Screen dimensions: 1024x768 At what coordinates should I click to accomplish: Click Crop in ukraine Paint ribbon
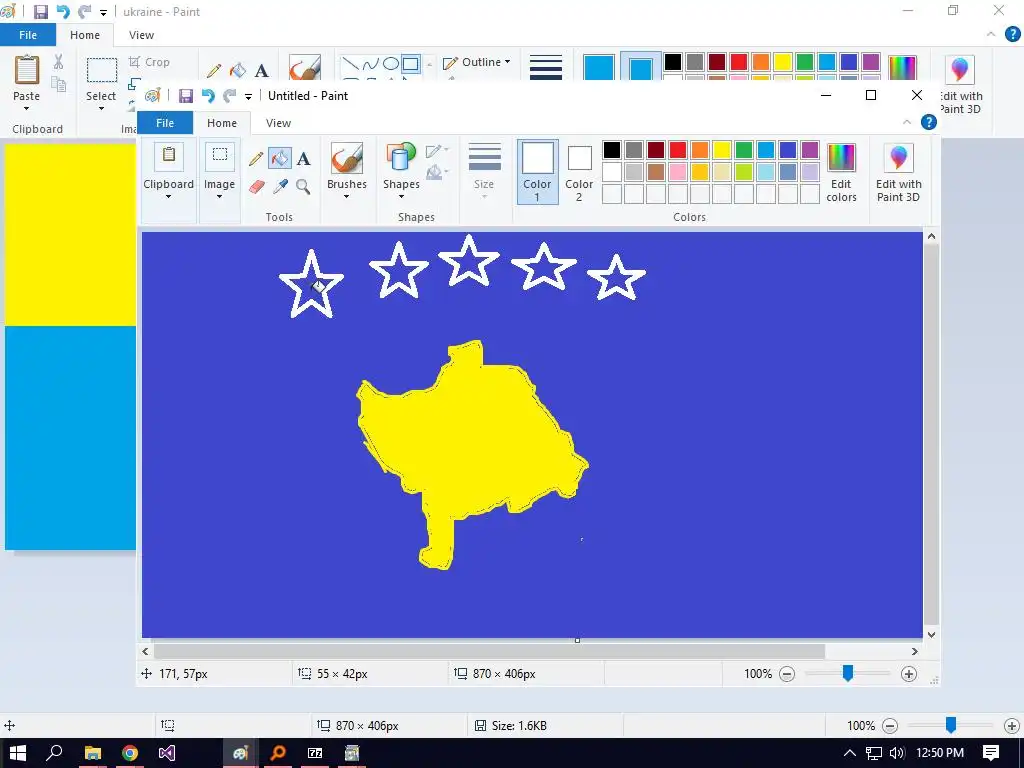point(150,62)
